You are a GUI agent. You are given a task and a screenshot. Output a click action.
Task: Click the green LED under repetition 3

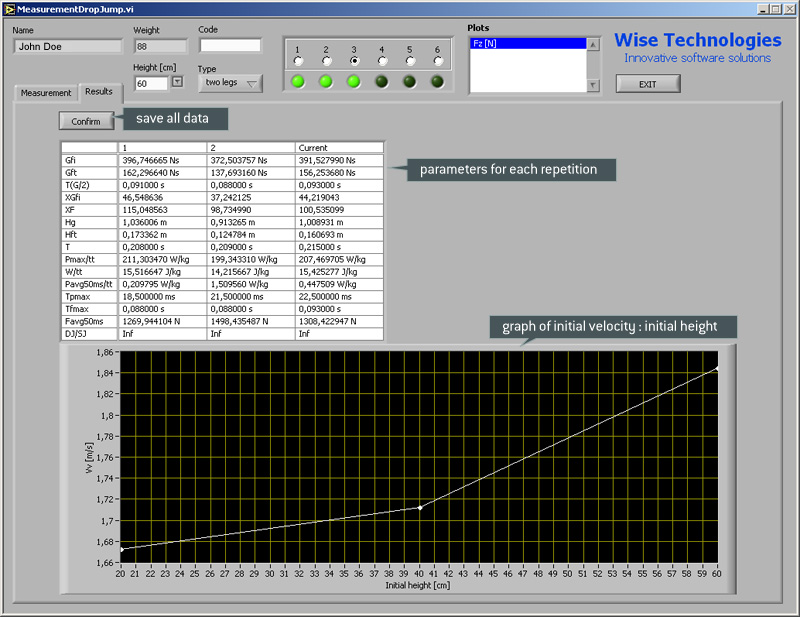(x=354, y=82)
